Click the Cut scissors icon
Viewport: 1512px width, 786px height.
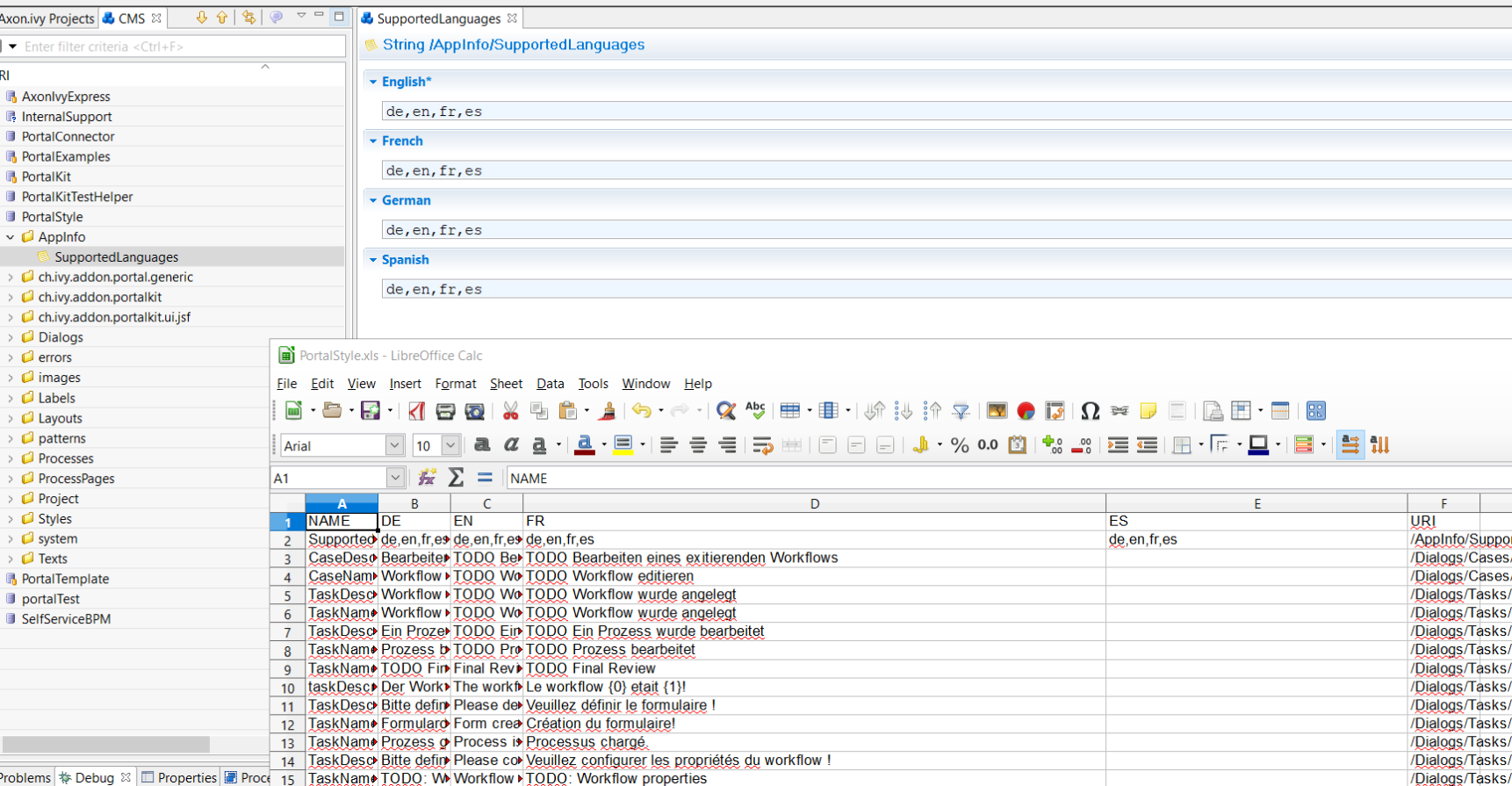pyautogui.click(x=510, y=411)
